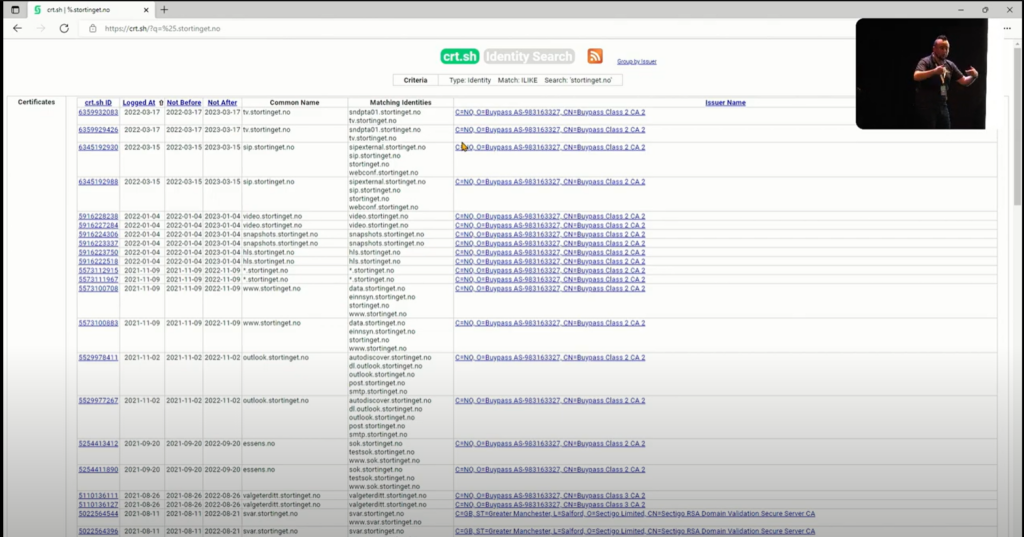Image resolution: width=1024 pixels, height=537 pixels.
Task: Open the browser three-dots settings menu
Action: click(1006, 28)
